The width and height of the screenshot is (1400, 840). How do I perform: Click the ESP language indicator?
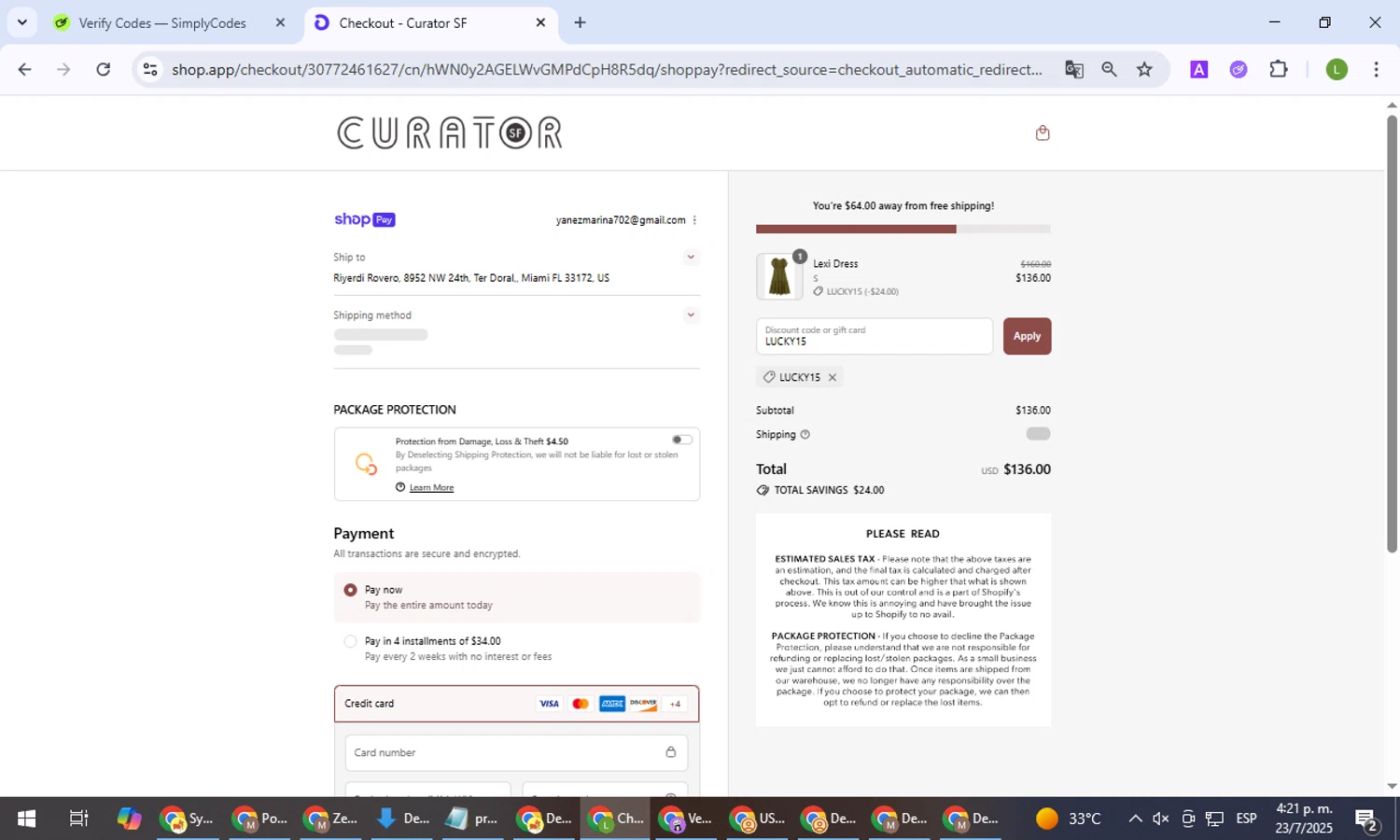[1246, 819]
